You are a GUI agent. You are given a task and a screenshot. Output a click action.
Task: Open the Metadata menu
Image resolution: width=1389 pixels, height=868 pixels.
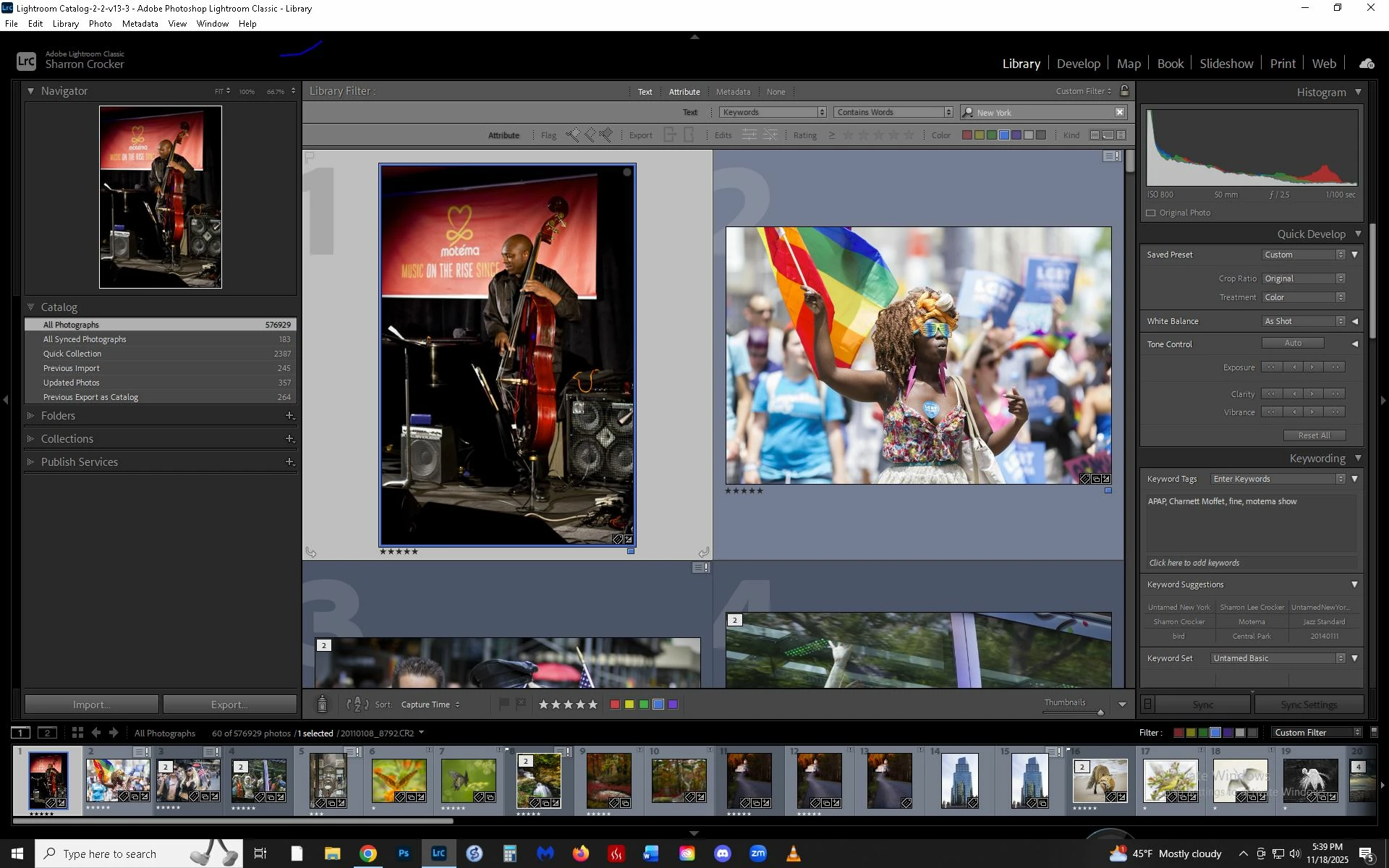click(140, 24)
